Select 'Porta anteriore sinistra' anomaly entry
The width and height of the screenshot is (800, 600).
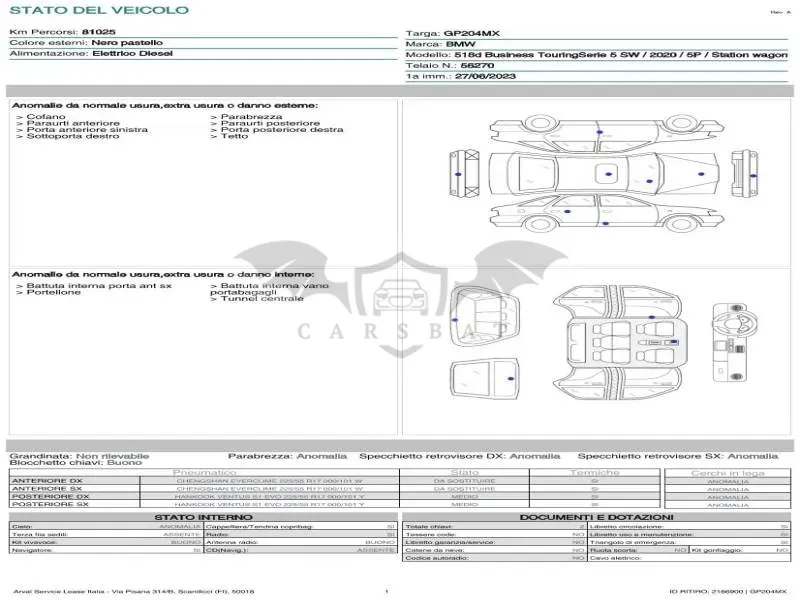(82, 130)
